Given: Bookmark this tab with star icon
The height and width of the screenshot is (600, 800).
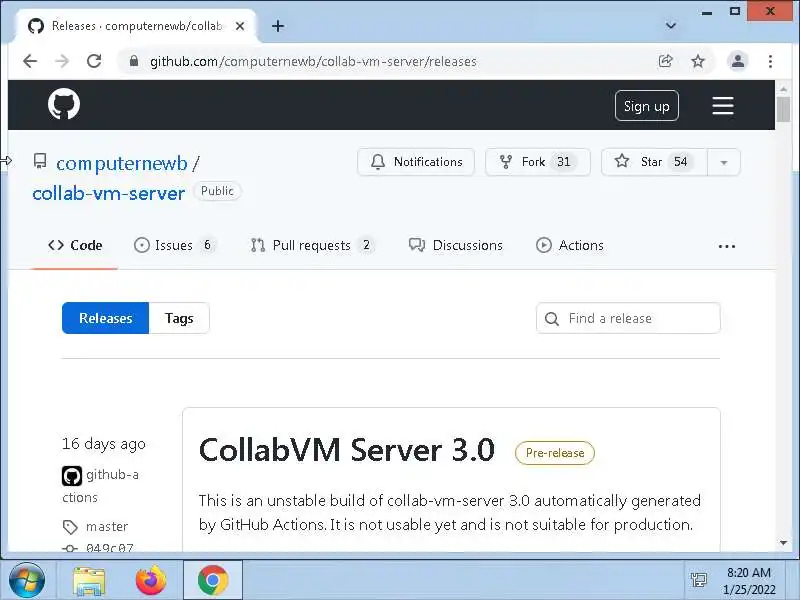Looking at the screenshot, I should pos(697,61).
